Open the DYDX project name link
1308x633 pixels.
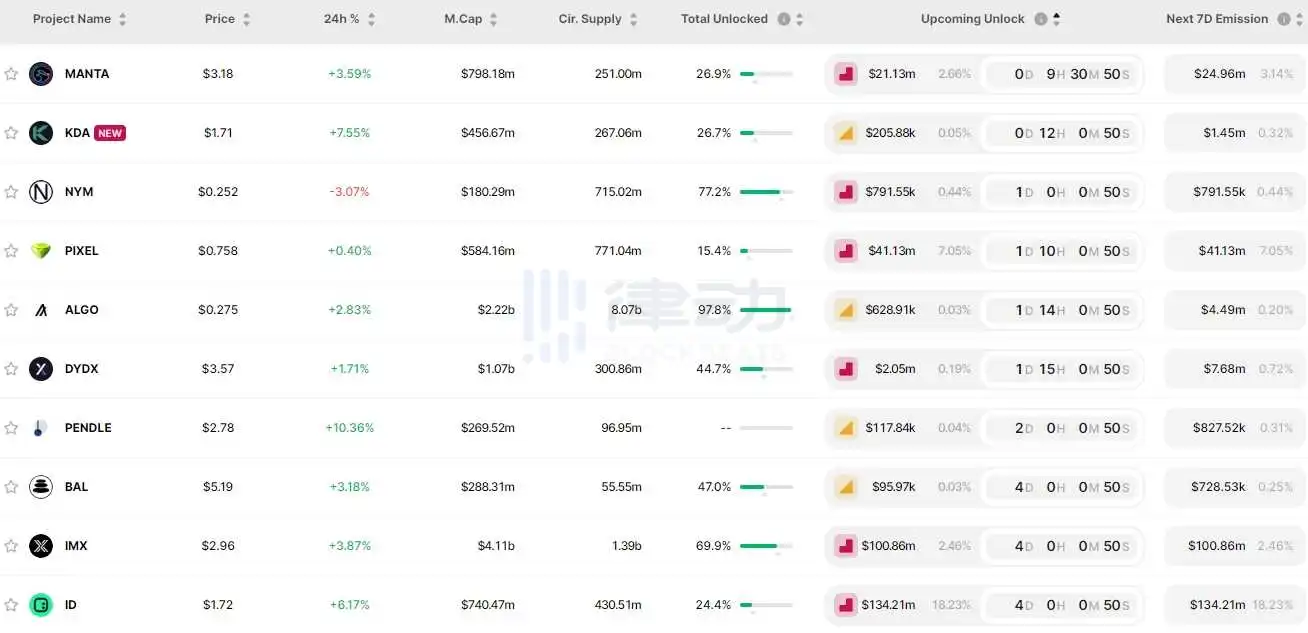(x=82, y=369)
